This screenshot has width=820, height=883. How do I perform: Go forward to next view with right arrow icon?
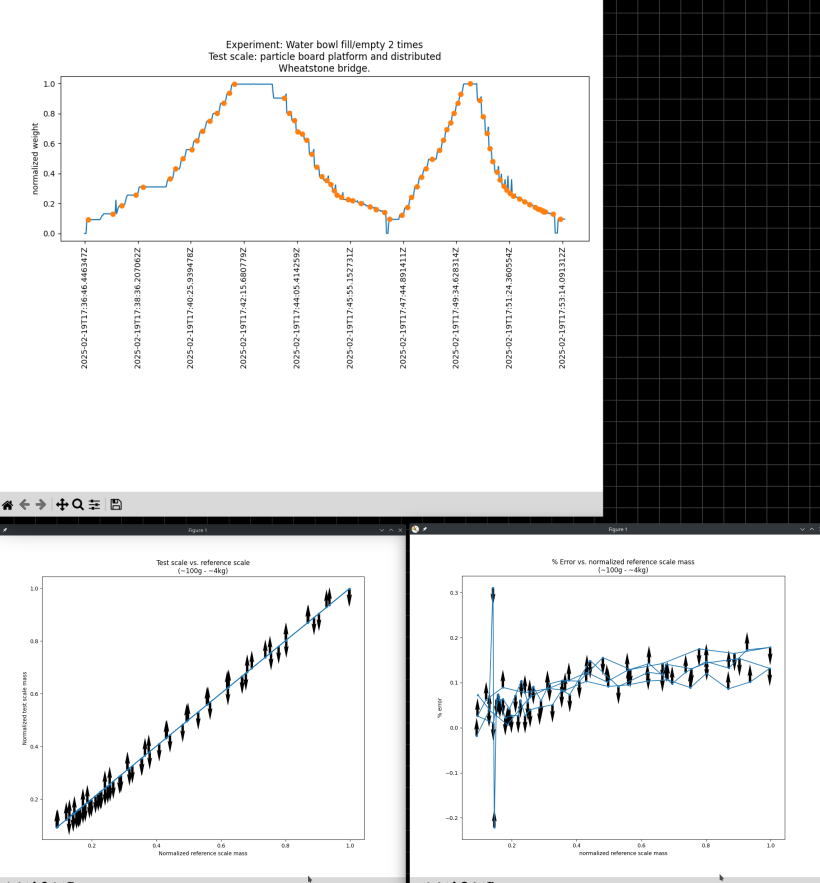pos(40,505)
